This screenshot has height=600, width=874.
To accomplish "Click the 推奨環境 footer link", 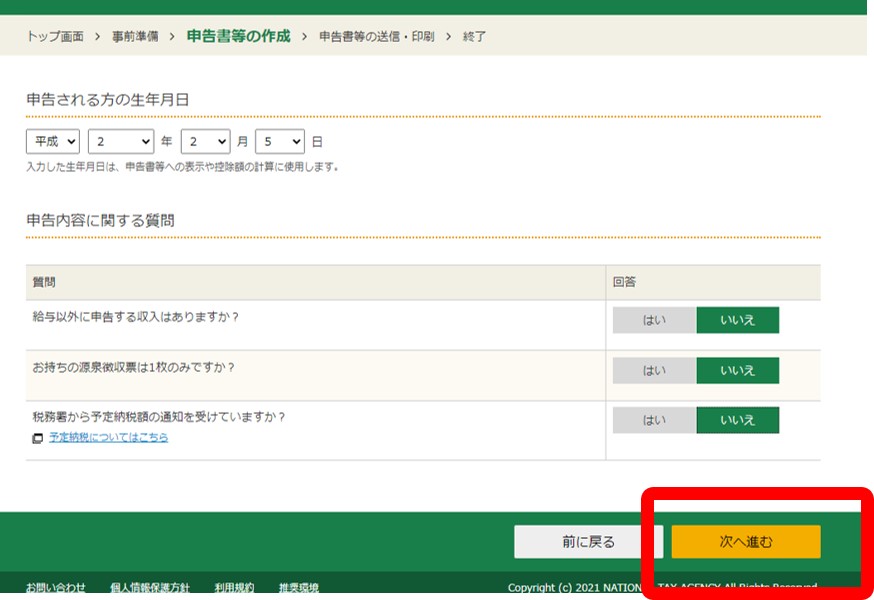I will [x=298, y=587].
